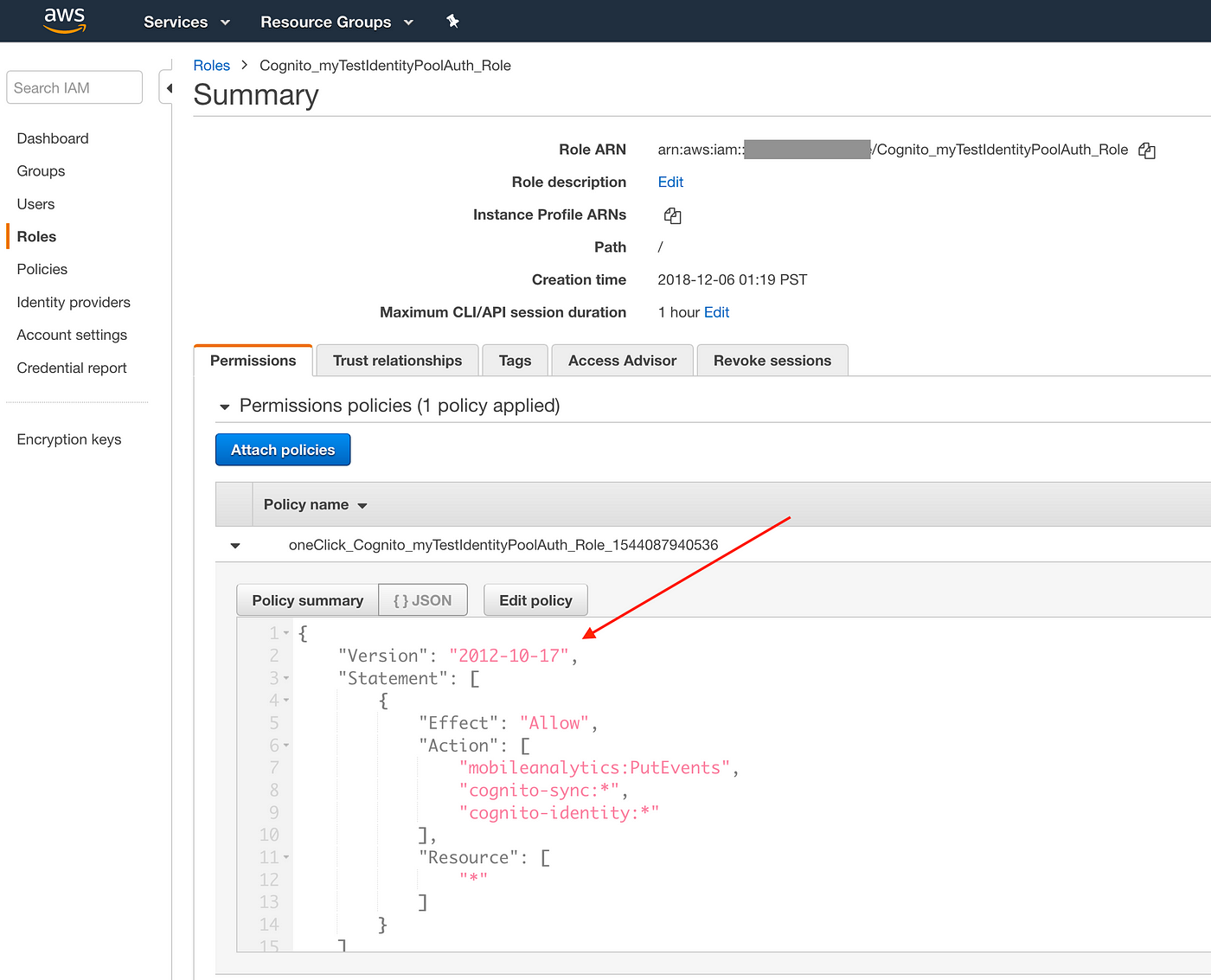This screenshot has width=1211, height=980.
Task: Open Groups in the sidebar
Action: pyautogui.click(x=41, y=171)
